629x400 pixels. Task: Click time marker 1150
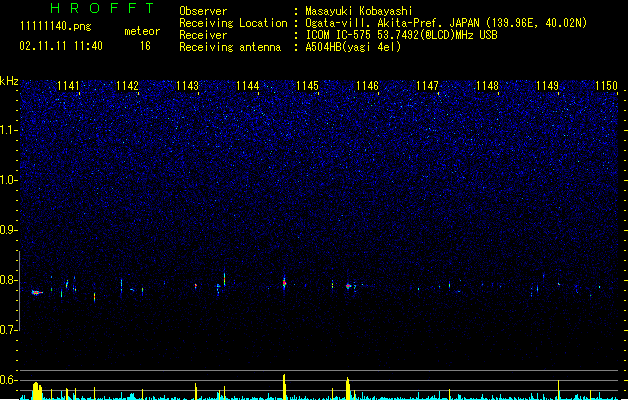(606, 86)
